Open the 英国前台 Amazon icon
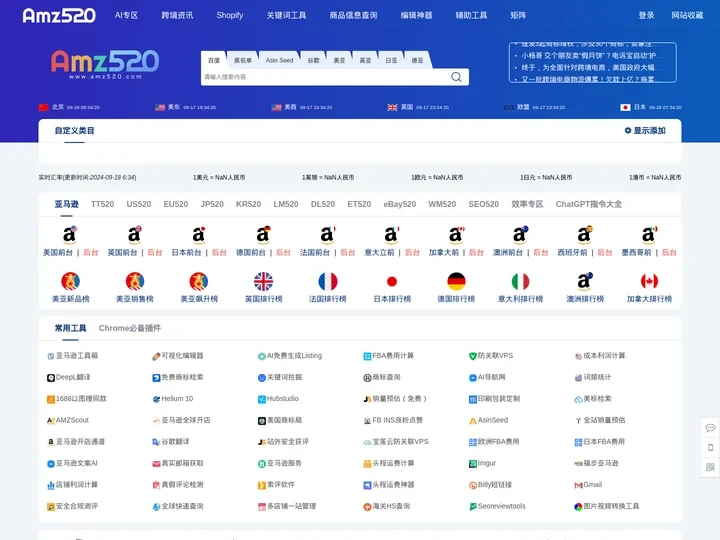The width and height of the screenshot is (720, 540). (x=135, y=234)
